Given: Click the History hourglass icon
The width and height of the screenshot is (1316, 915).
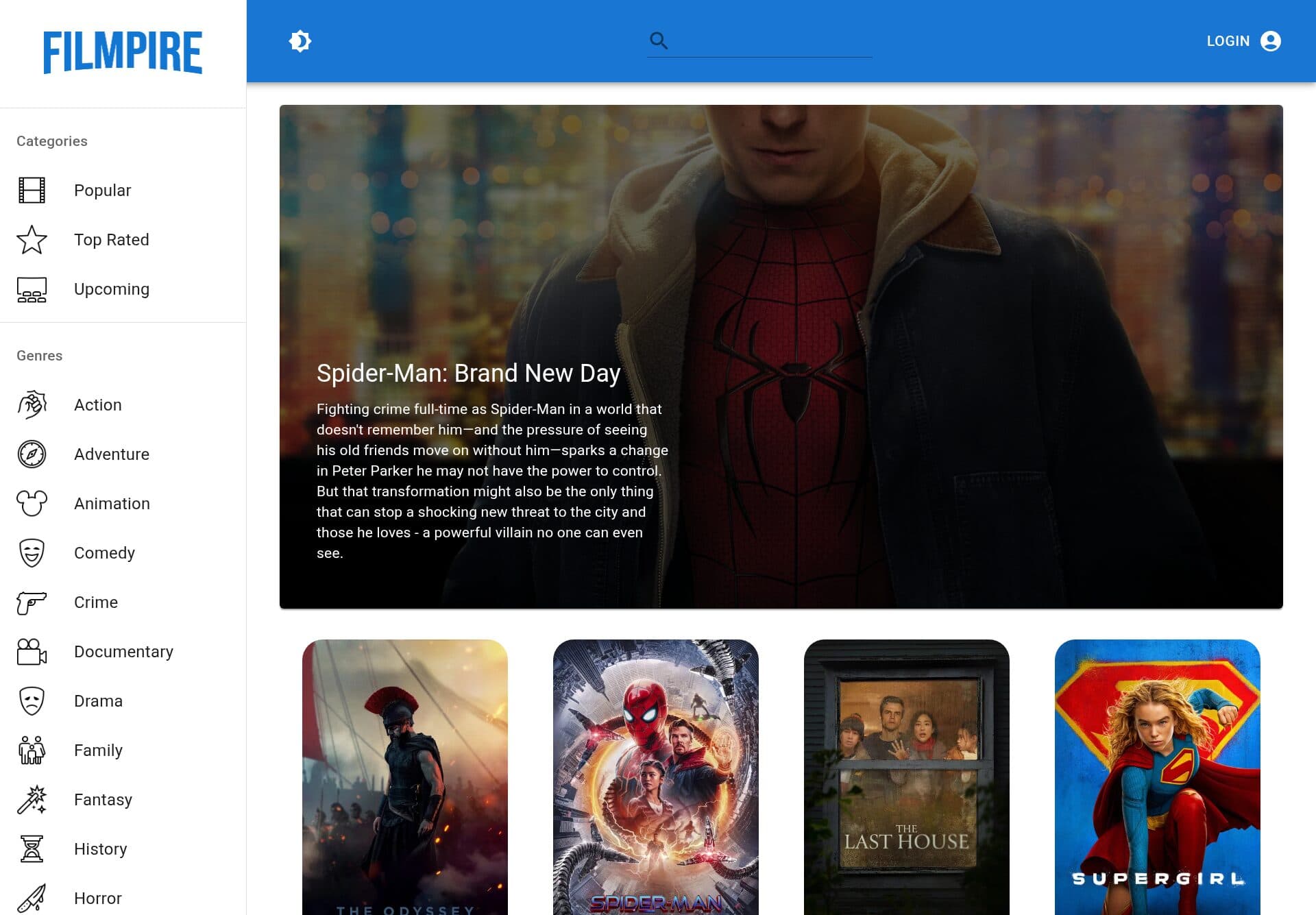Looking at the screenshot, I should [32, 849].
